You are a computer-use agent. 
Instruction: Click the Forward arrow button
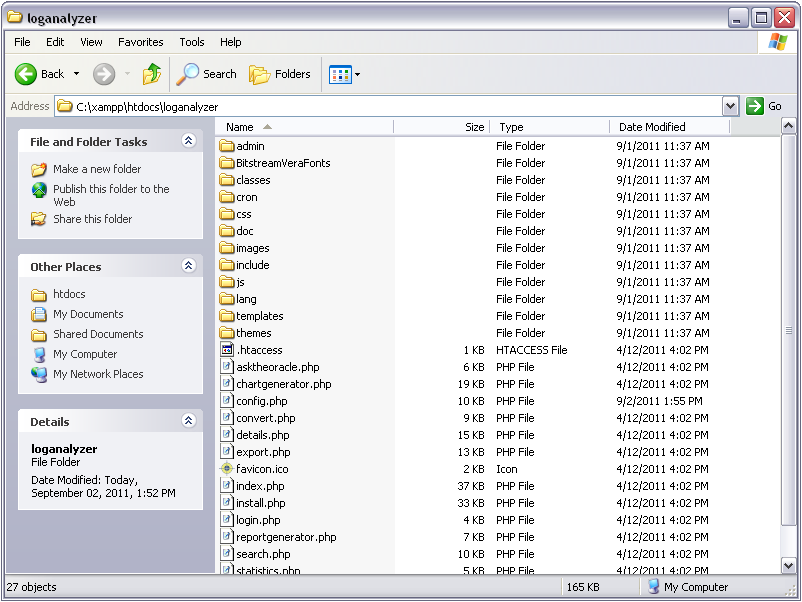(x=104, y=75)
